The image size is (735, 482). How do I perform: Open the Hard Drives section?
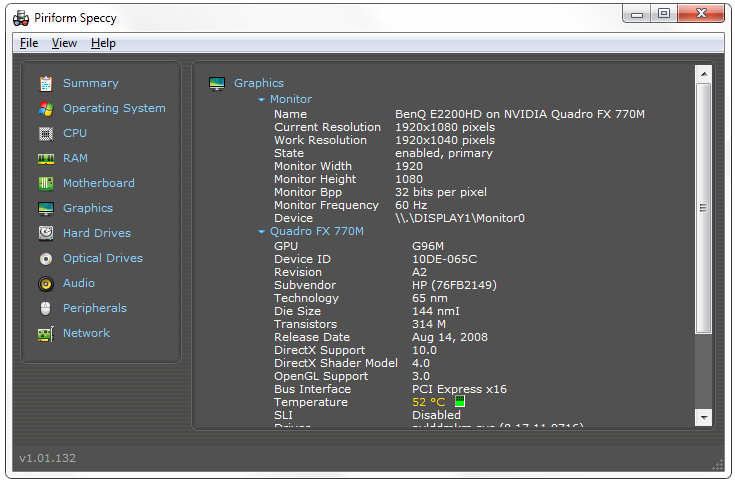tap(97, 233)
